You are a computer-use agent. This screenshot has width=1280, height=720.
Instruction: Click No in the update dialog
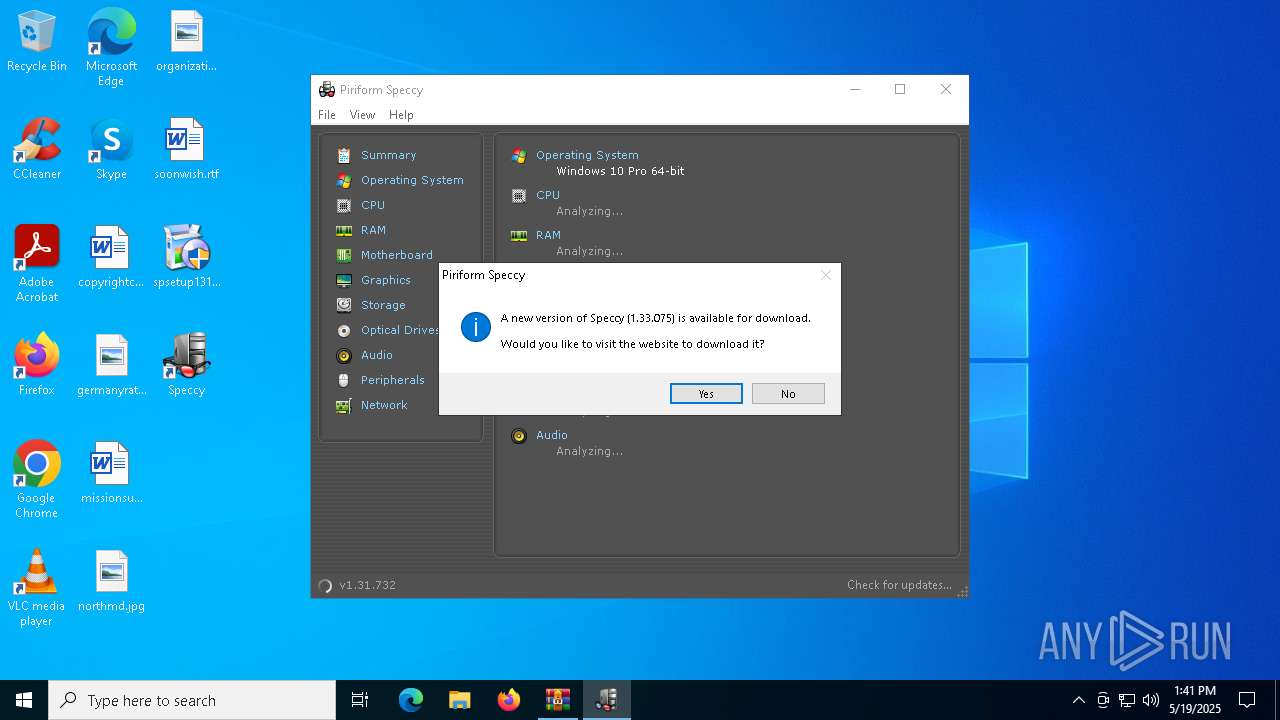click(788, 394)
